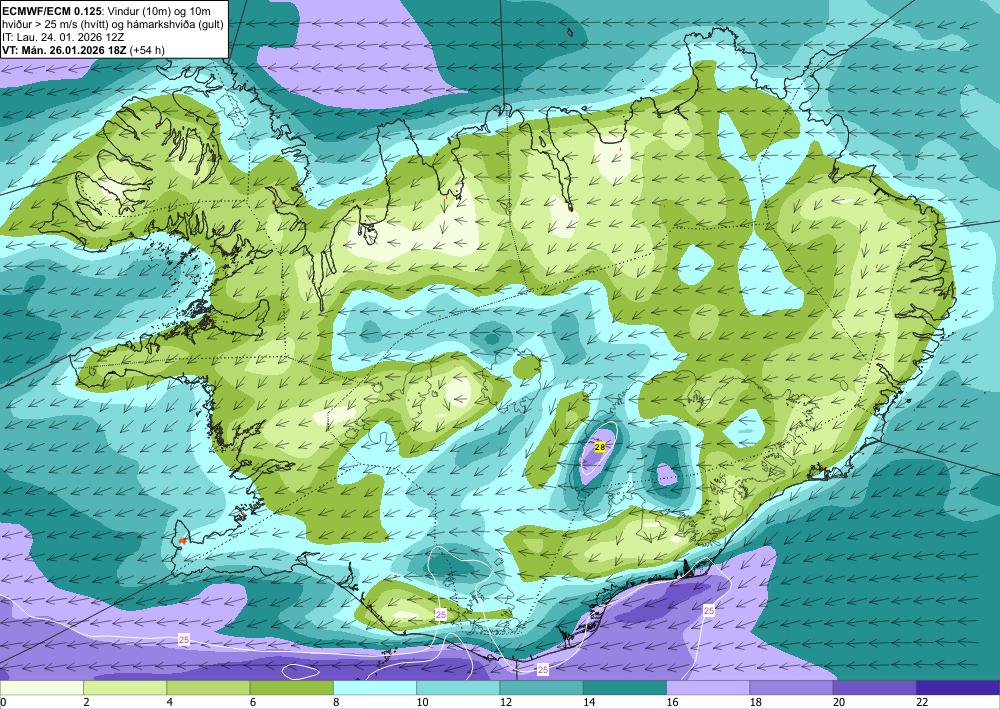Select the line 'hviður > 25 m/s (hvítt) og hámarkshviða (gult)'

(113, 24)
